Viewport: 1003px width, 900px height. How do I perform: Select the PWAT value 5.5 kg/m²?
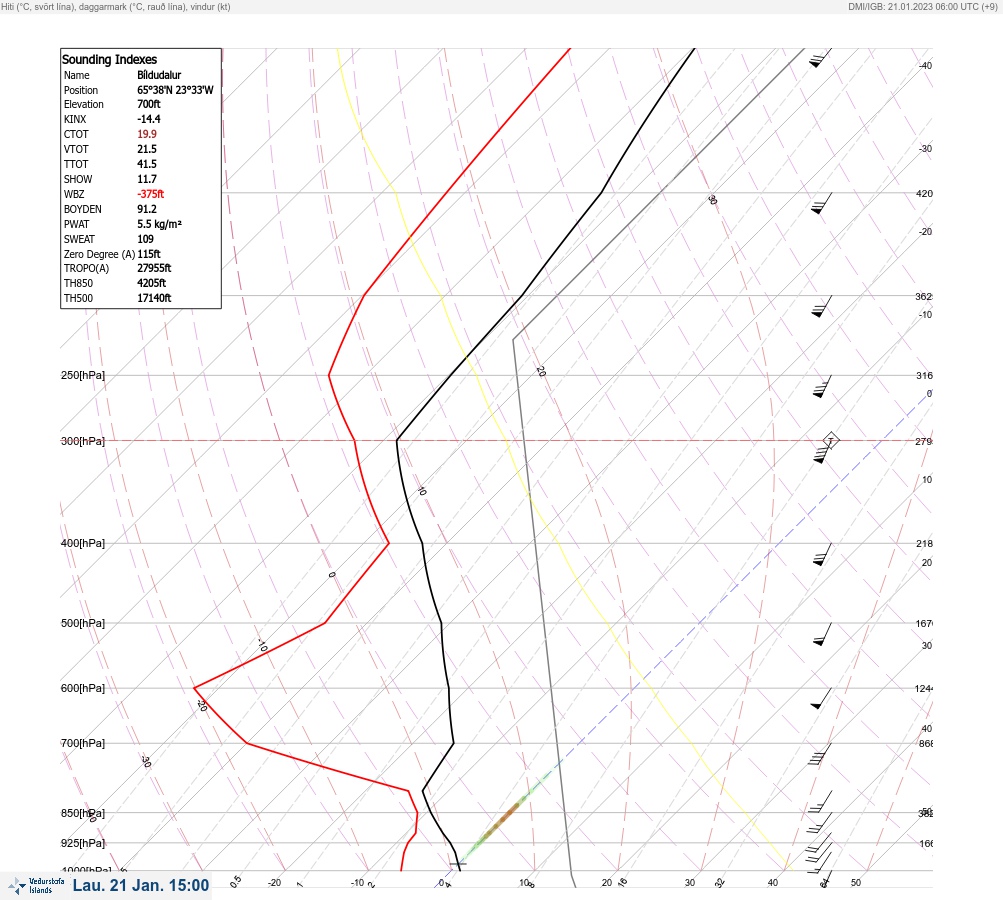pyautogui.click(x=159, y=224)
